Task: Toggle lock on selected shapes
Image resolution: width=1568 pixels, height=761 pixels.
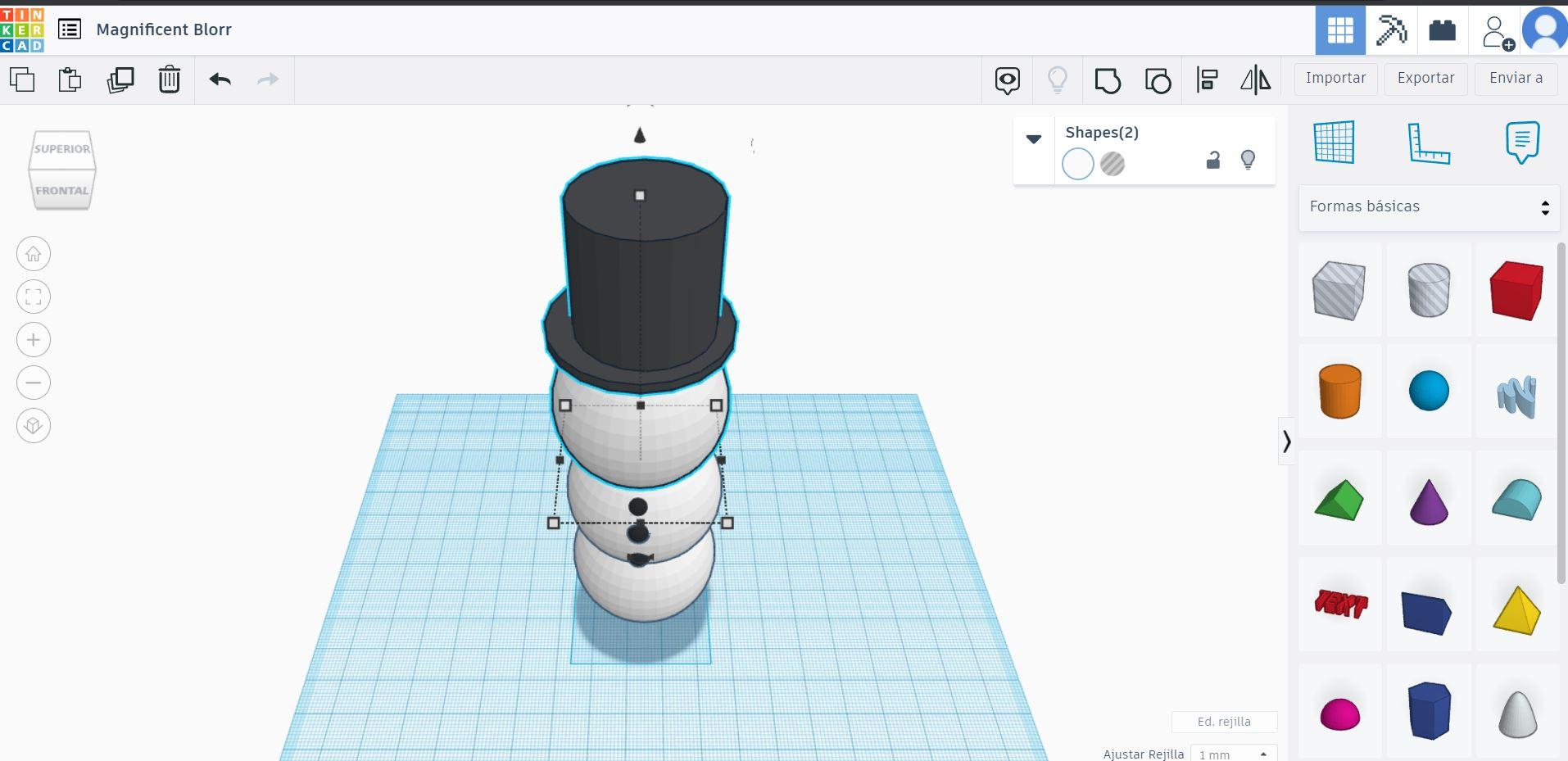Action: [x=1213, y=161]
